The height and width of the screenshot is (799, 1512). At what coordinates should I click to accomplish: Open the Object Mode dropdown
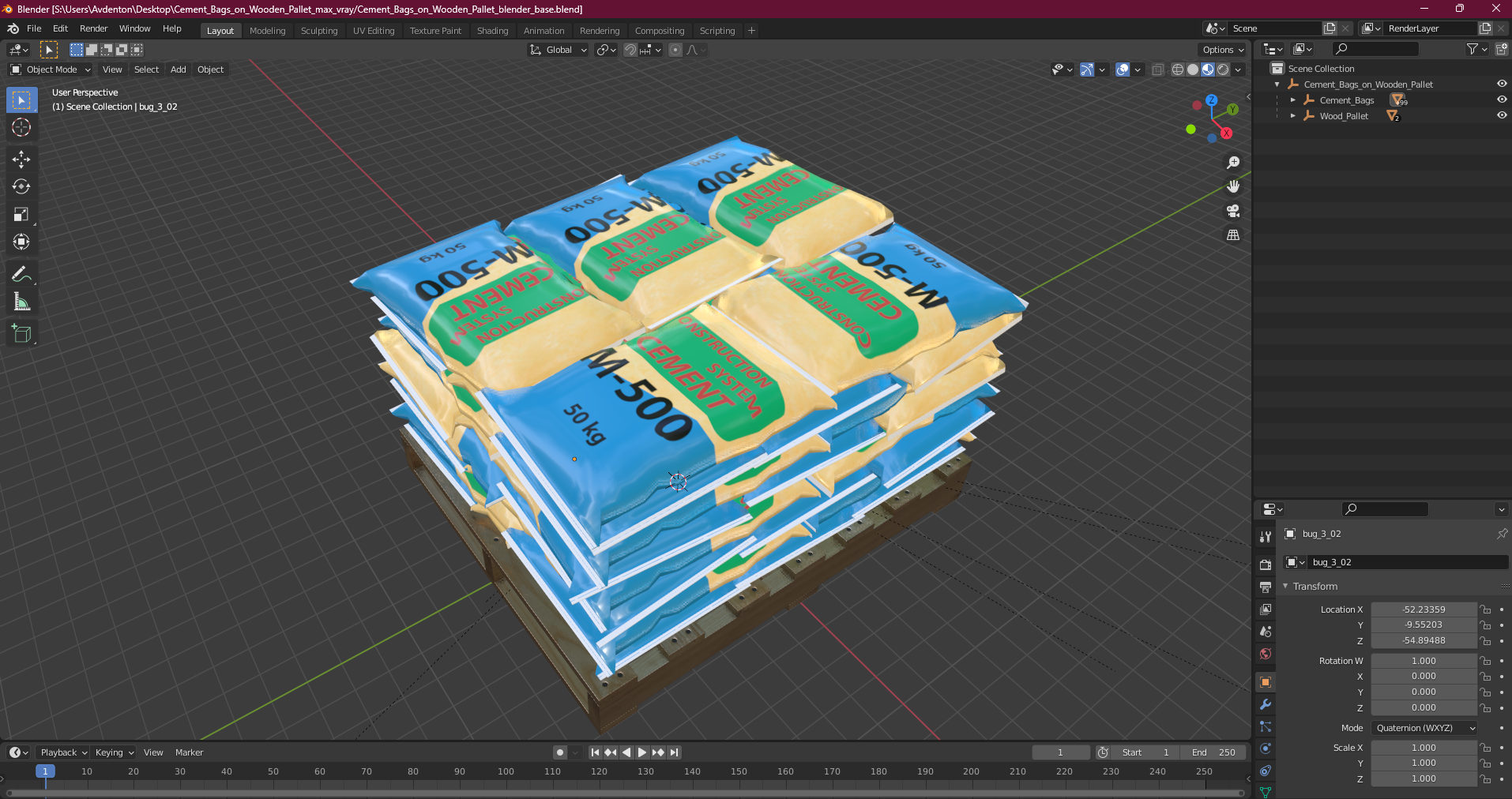click(51, 69)
